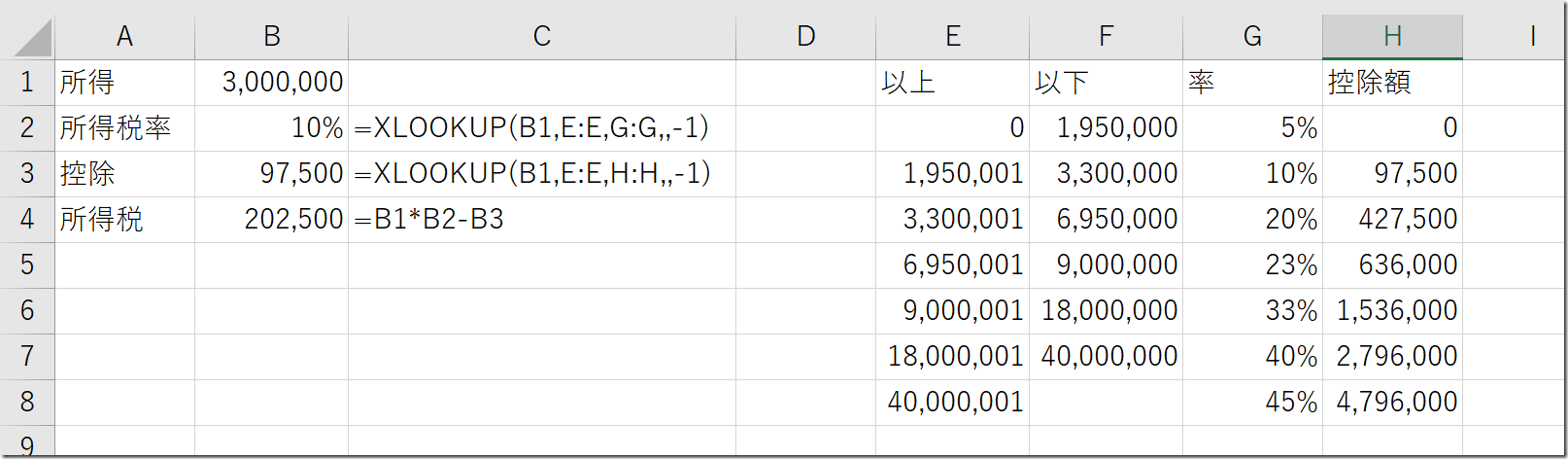This screenshot has width=1568, height=459.
Task: Click the 23% rate cell
Action: 1252,265
